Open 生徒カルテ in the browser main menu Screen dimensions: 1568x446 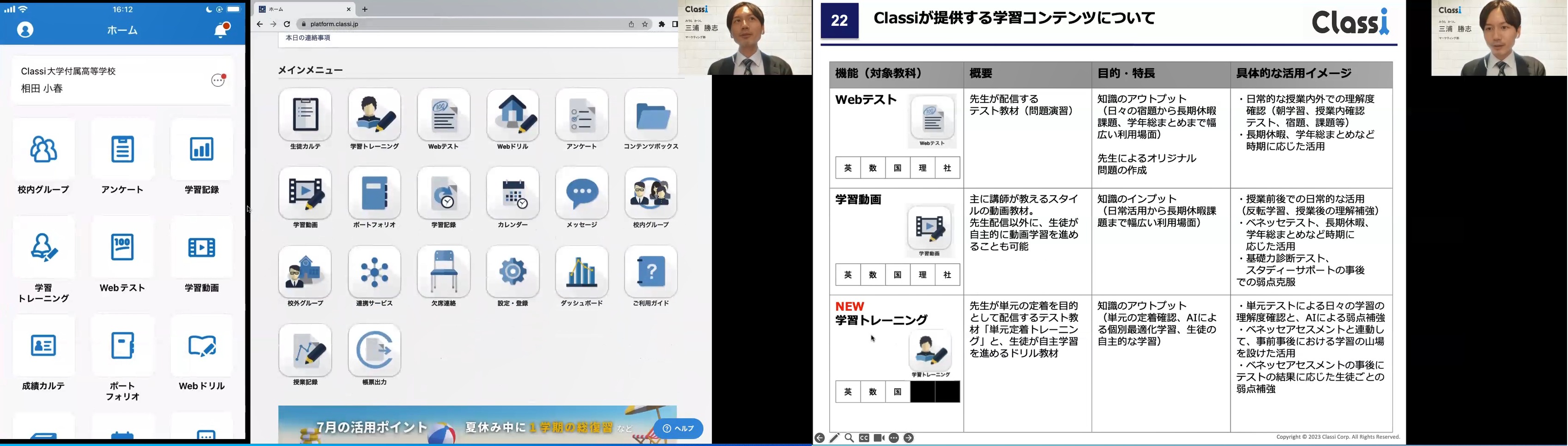point(306,115)
